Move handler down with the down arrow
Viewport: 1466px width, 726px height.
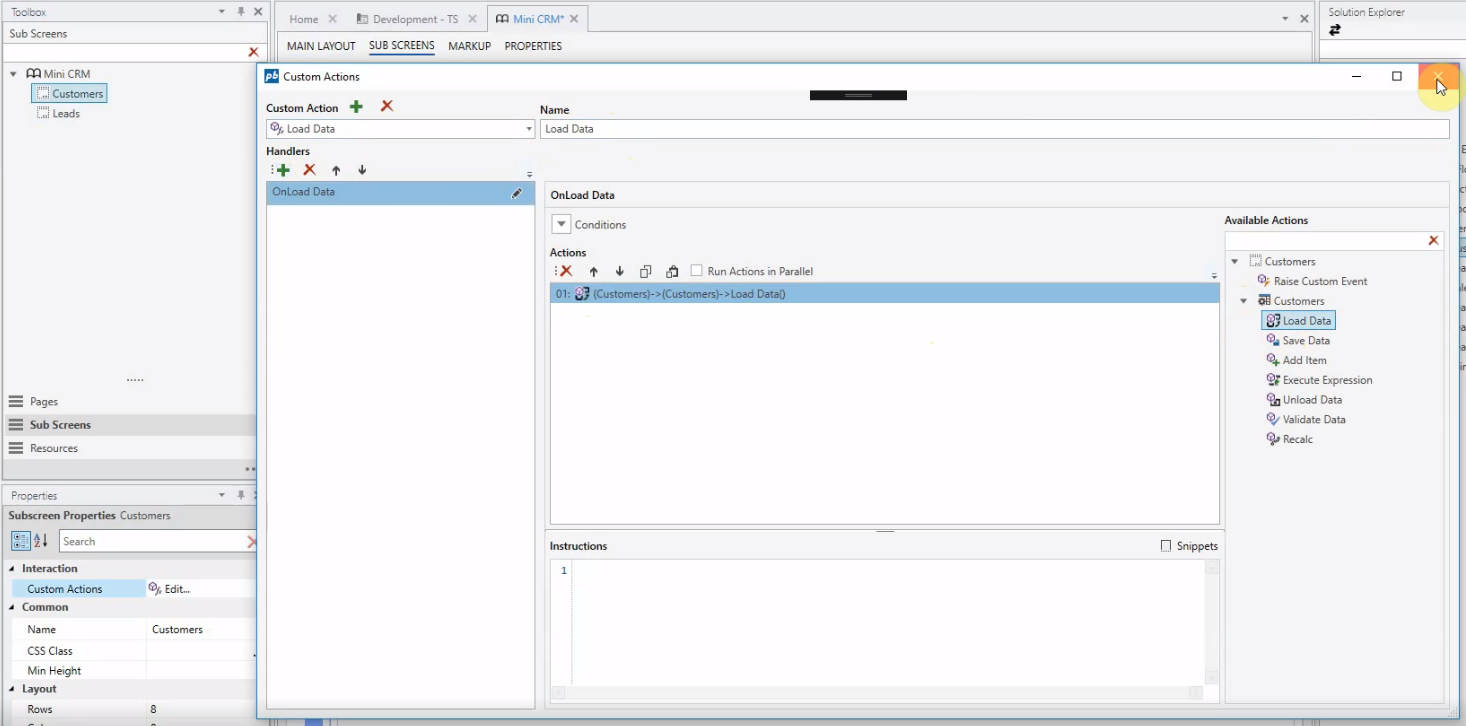(x=362, y=171)
